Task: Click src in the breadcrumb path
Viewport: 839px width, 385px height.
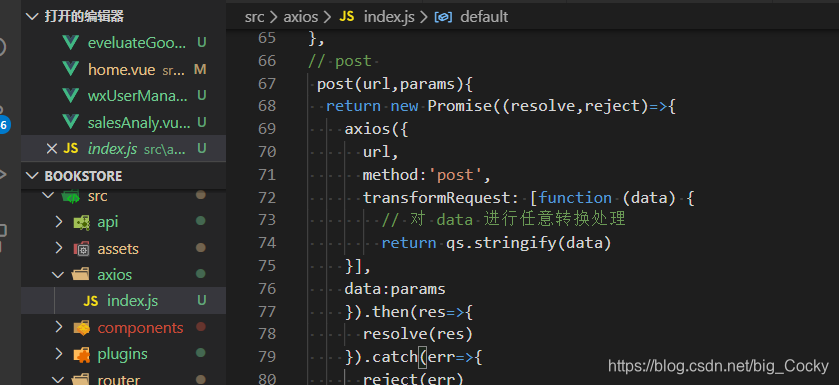Action: [x=255, y=17]
